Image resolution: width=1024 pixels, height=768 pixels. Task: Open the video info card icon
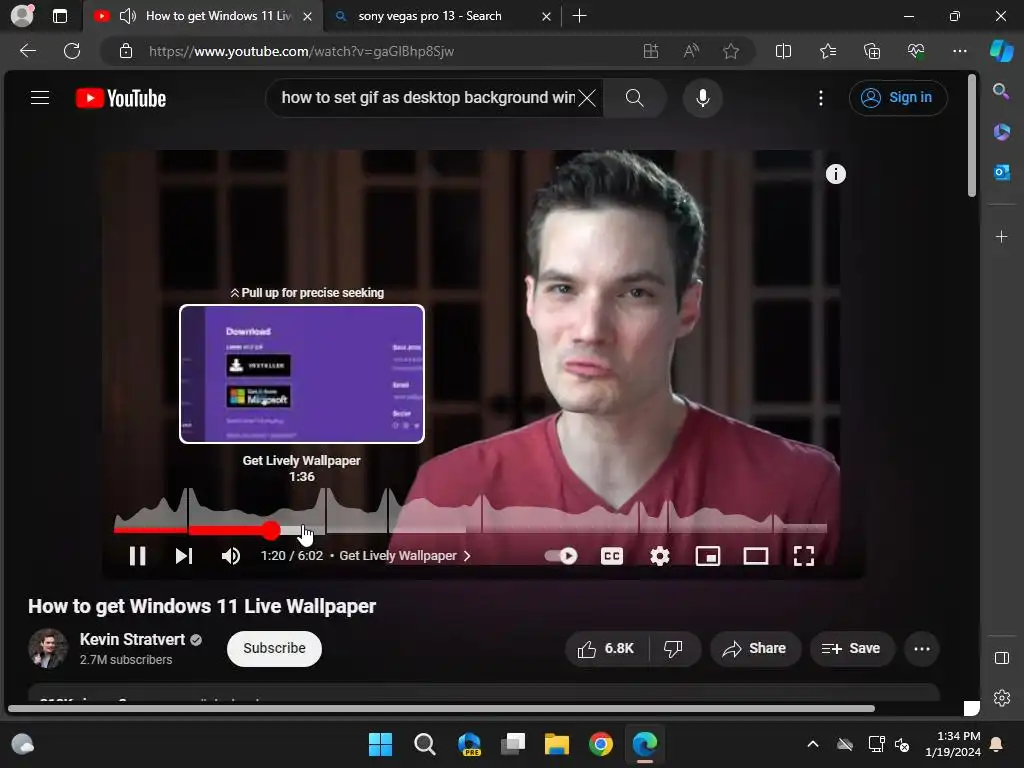[x=836, y=174]
